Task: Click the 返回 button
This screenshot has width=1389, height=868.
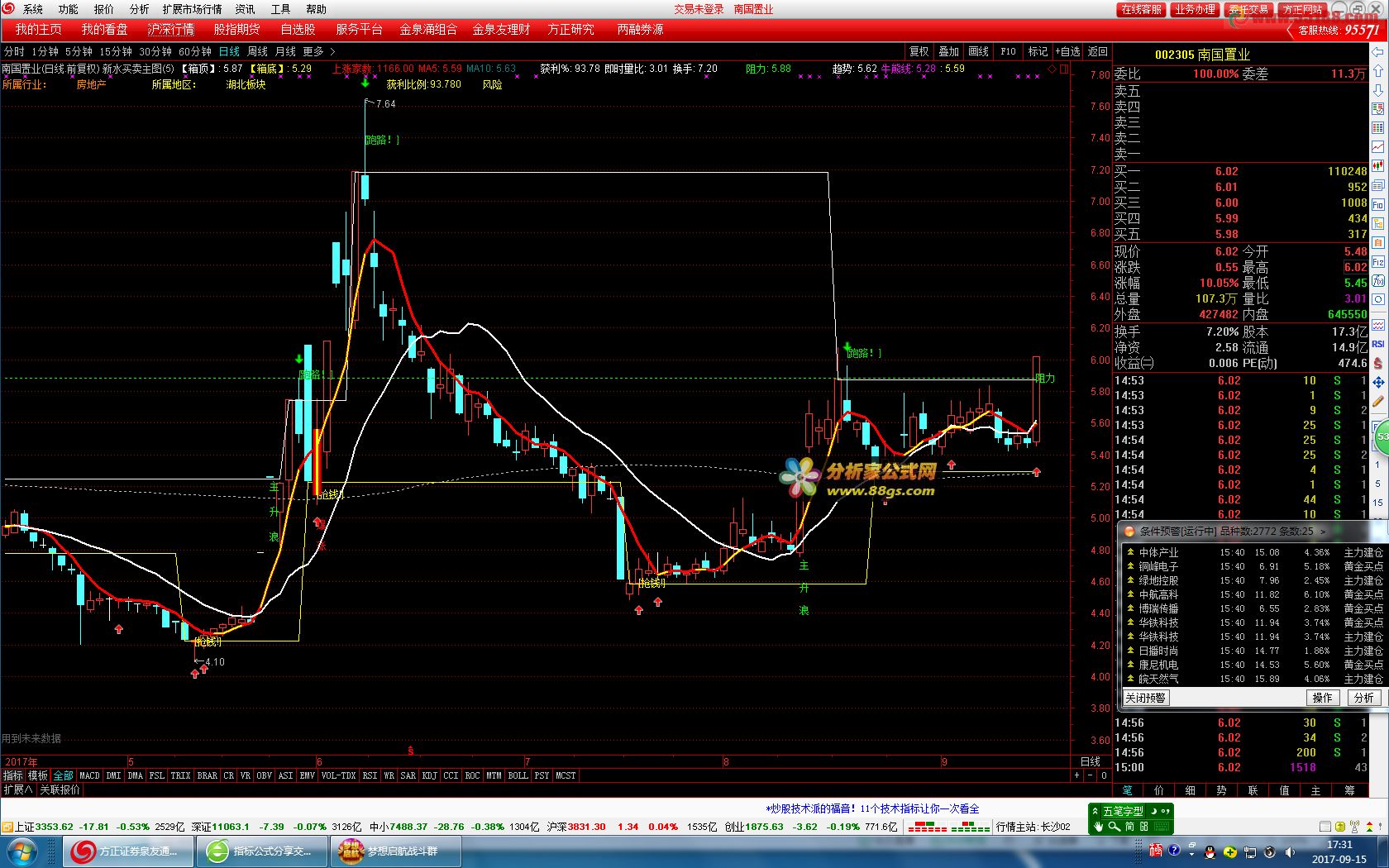Action: [1097, 51]
